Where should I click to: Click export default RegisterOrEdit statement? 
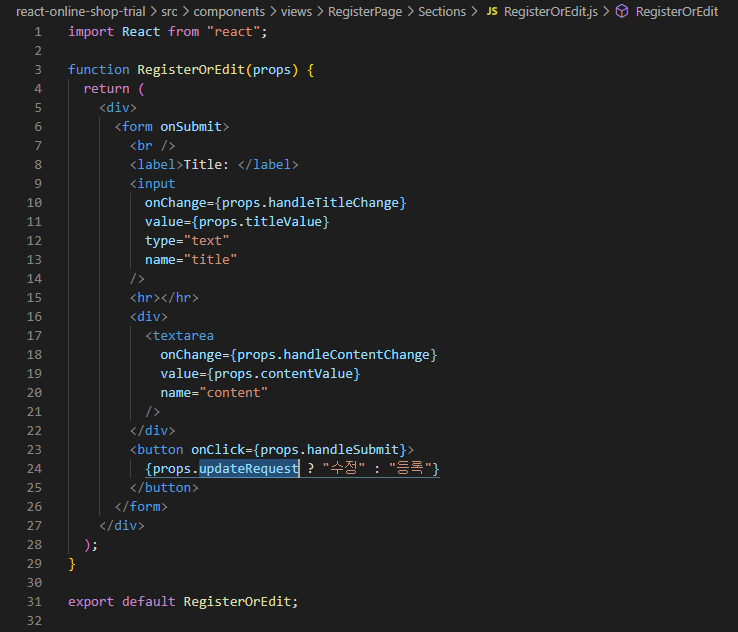[183, 602]
